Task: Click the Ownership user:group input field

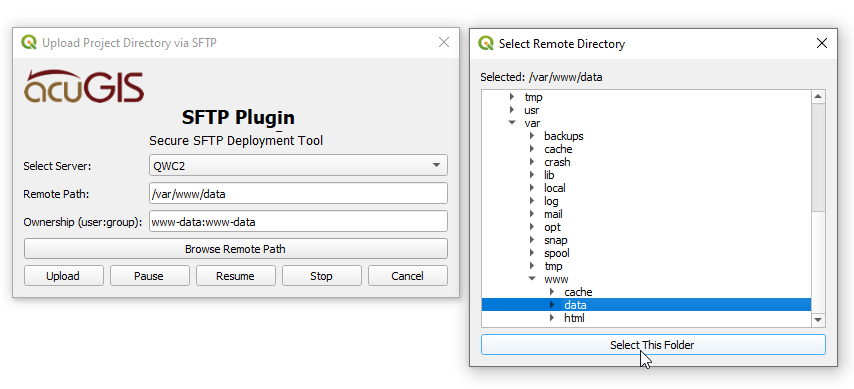Action: [298, 222]
